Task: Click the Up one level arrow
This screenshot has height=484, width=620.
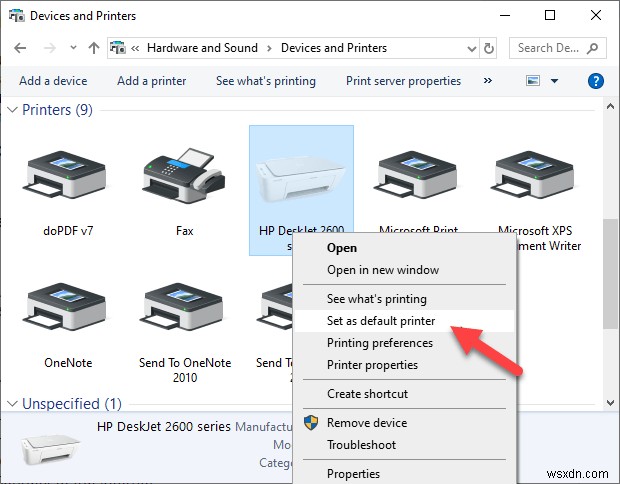Action: (94, 48)
